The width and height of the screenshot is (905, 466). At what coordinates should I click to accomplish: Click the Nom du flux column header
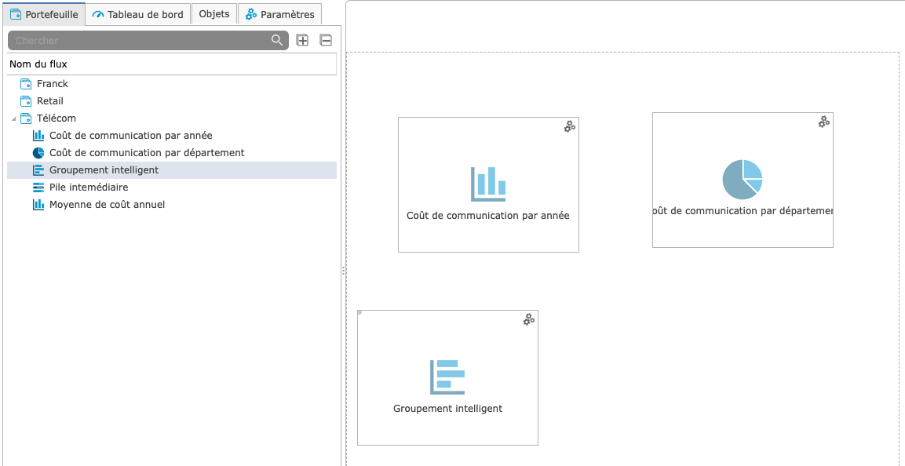coord(170,64)
